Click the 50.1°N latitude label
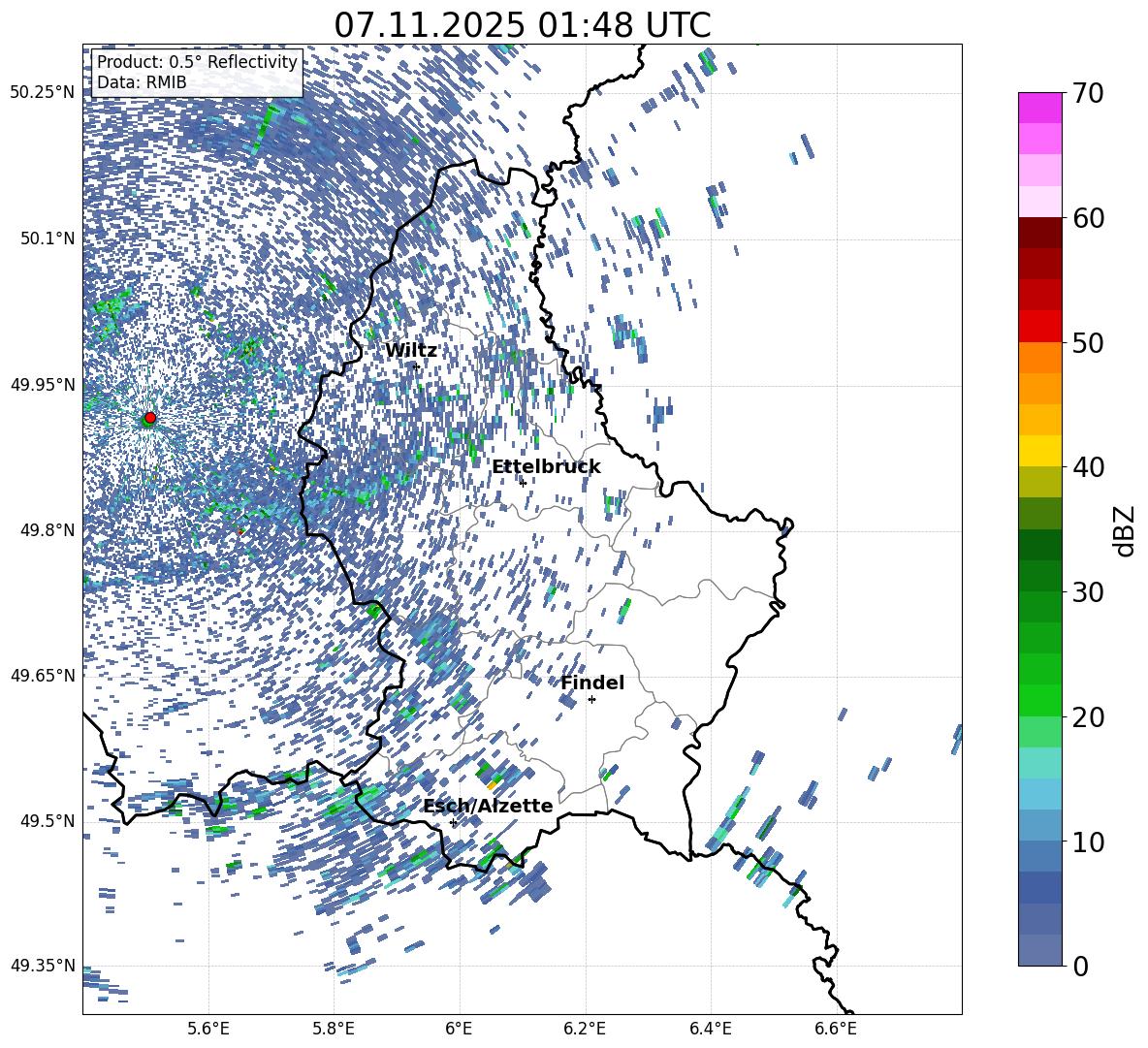This screenshot has width=1148, height=1048. click(48, 238)
